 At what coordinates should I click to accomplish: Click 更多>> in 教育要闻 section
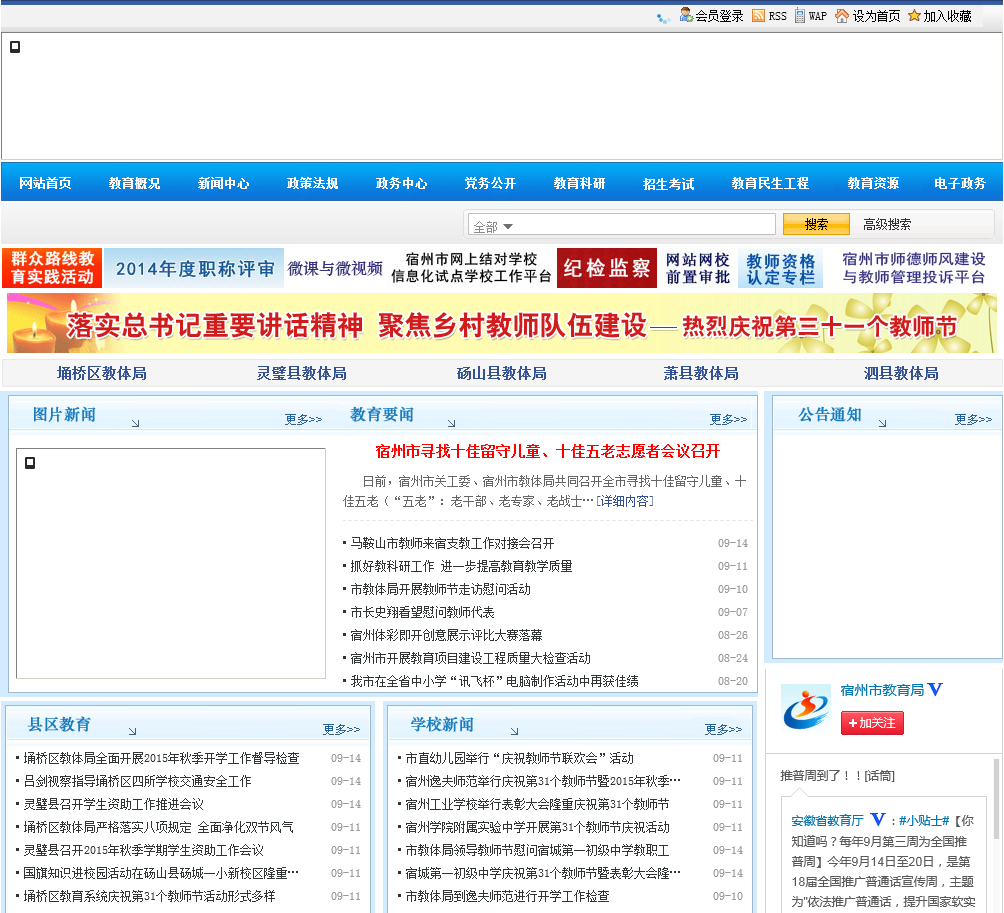click(728, 419)
